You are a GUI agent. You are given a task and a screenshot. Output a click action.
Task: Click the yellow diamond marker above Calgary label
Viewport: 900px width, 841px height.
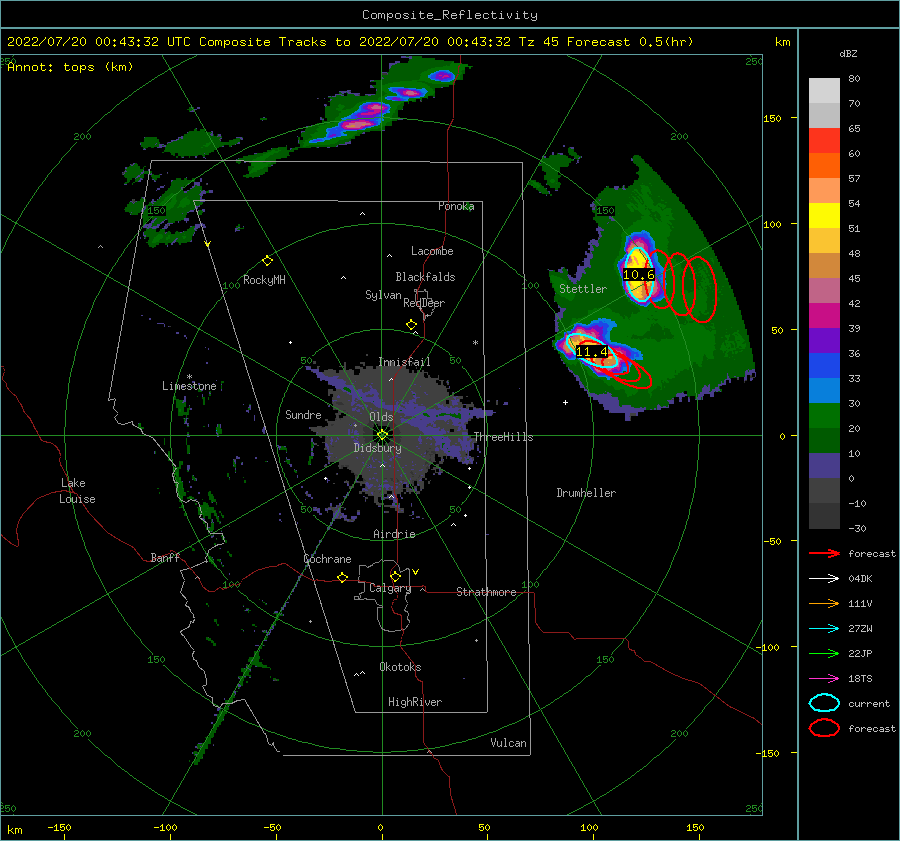click(395, 576)
